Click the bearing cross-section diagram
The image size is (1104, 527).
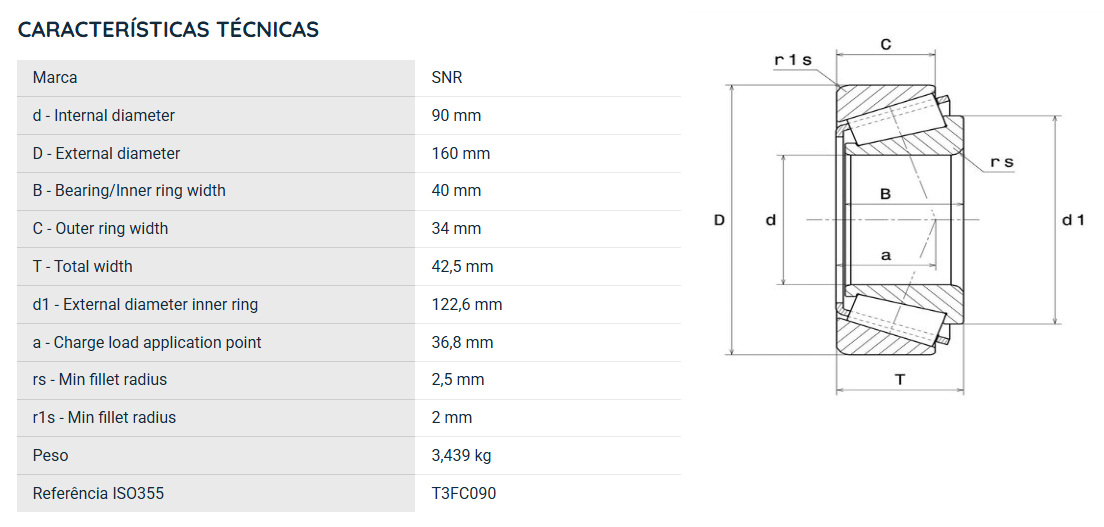click(899, 219)
